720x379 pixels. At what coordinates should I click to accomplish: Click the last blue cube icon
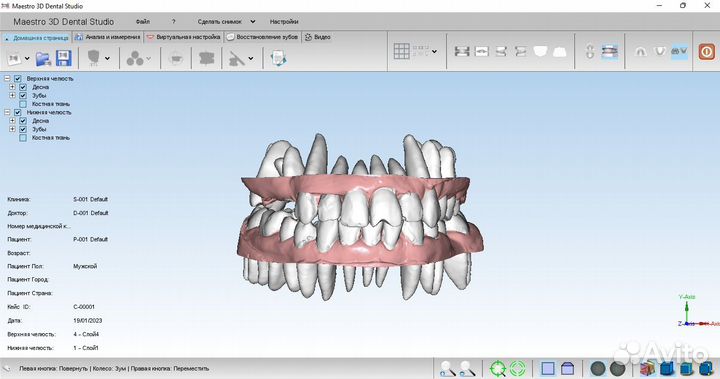(706, 368)
